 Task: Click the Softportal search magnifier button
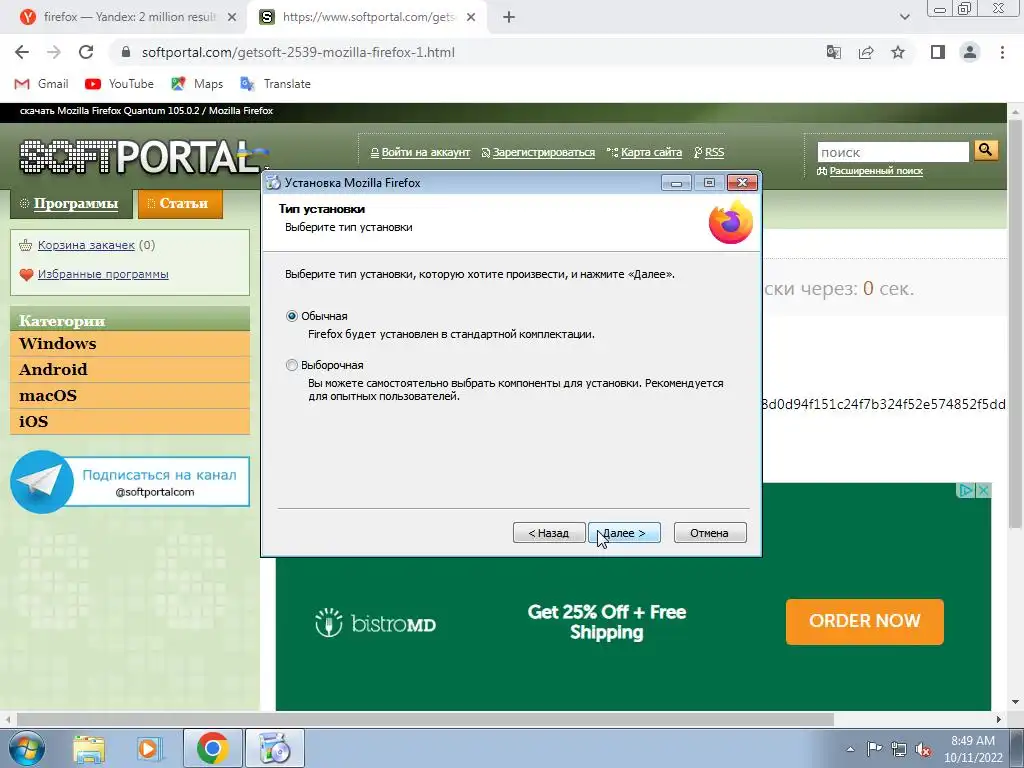click(985, 151)
